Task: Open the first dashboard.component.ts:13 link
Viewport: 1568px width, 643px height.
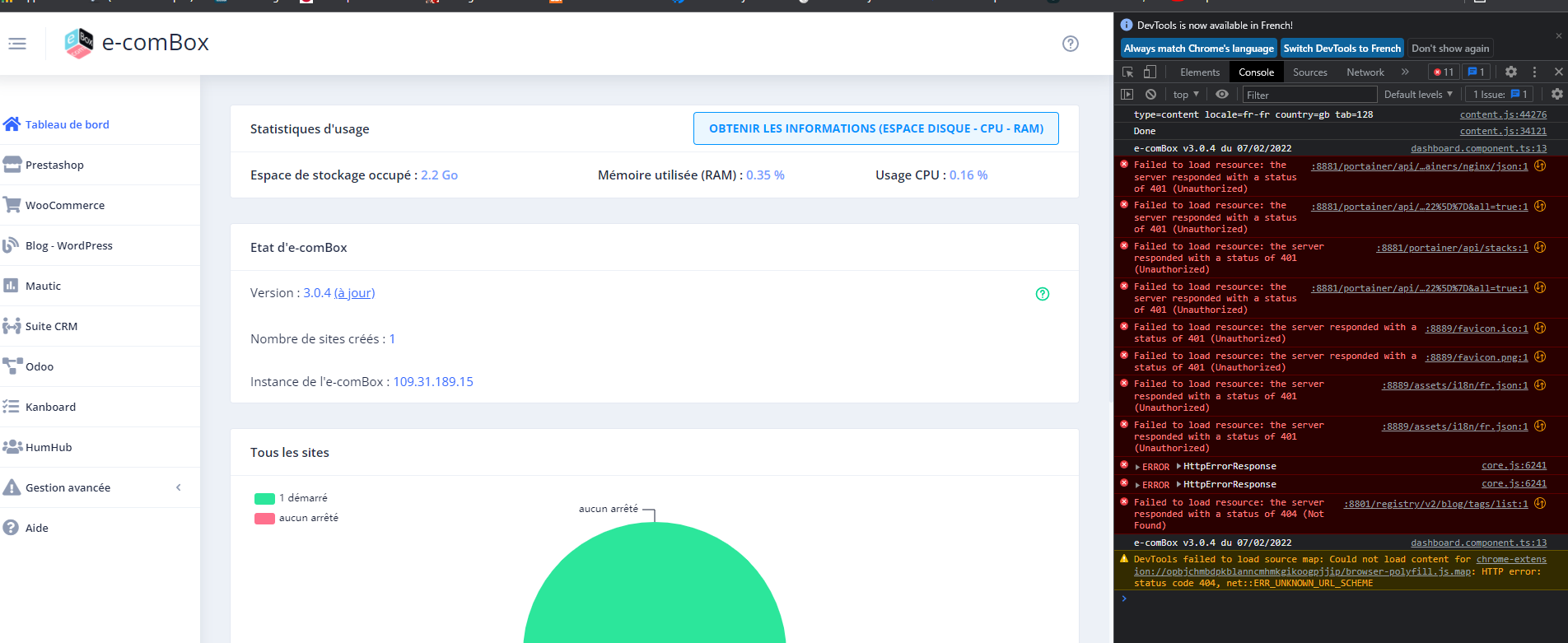Action: click(1478, 148)
